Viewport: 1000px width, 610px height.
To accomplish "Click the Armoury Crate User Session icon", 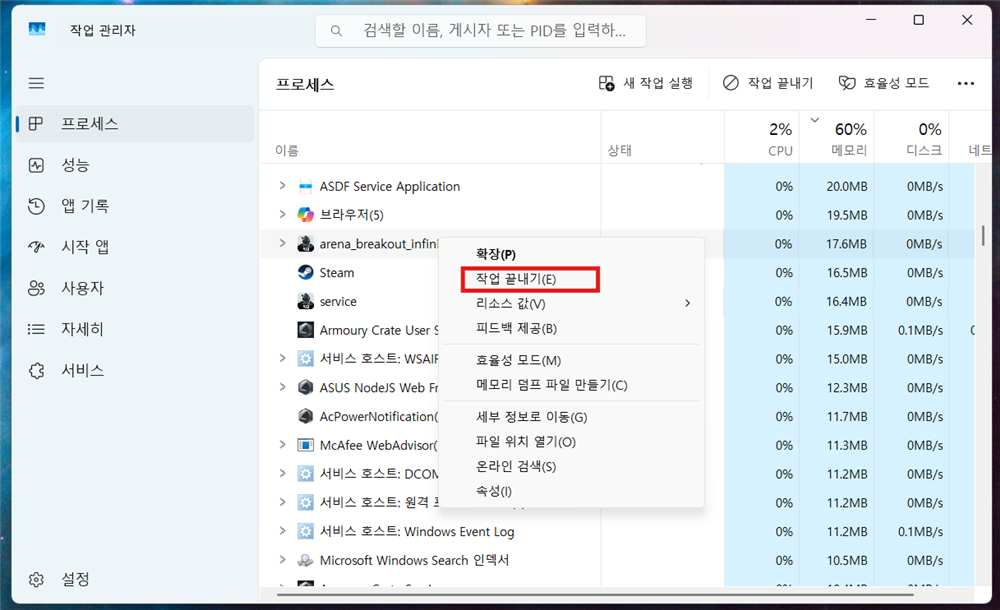I will click(x=305, y=330).
